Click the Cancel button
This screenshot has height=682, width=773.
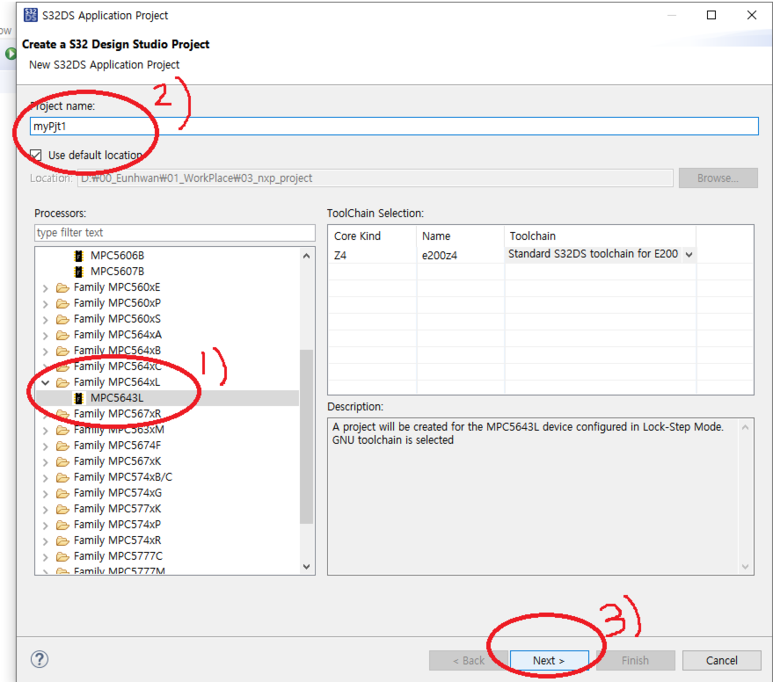[x=721, y=660]
